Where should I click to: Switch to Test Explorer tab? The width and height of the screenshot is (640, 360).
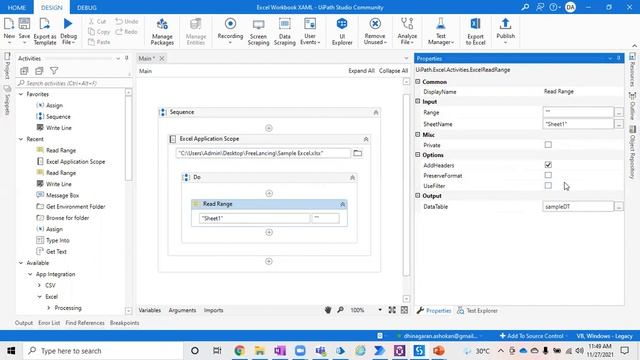pos(477,311)
